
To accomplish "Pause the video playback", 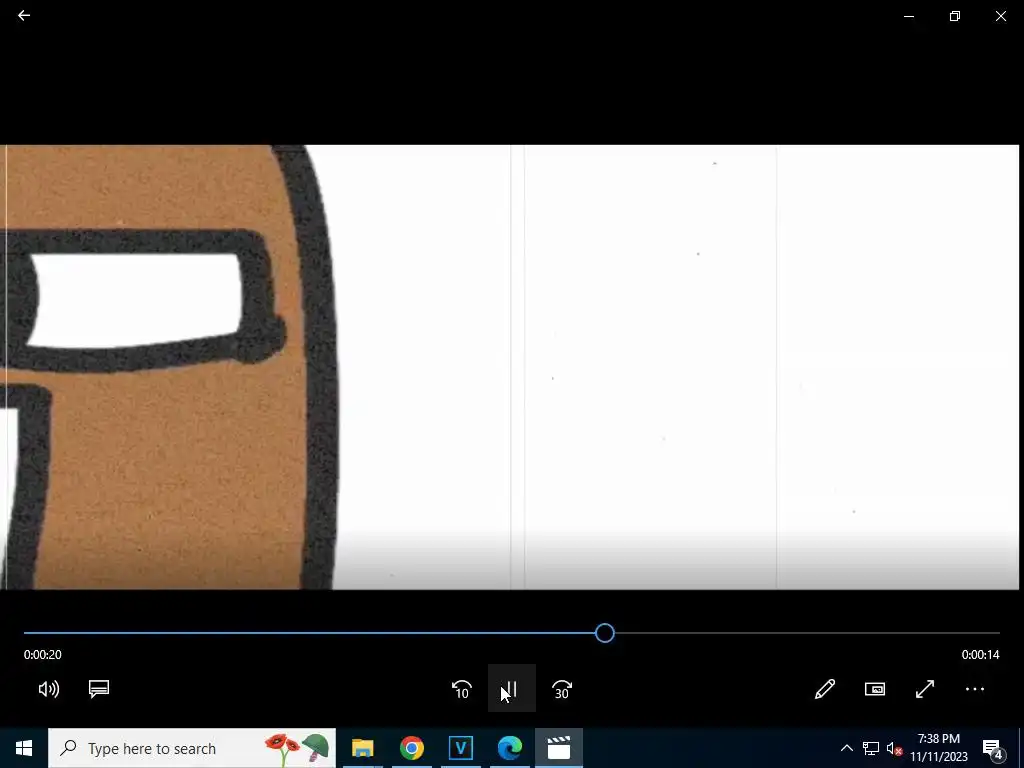I will [x=511, y=689].
